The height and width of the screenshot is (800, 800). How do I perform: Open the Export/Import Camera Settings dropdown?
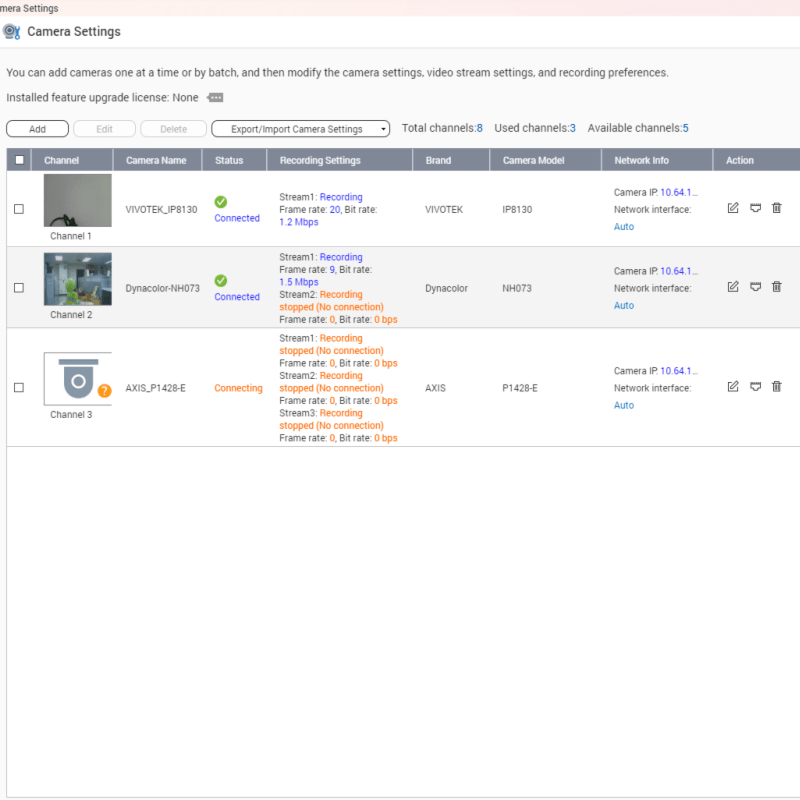coord(300,128)
